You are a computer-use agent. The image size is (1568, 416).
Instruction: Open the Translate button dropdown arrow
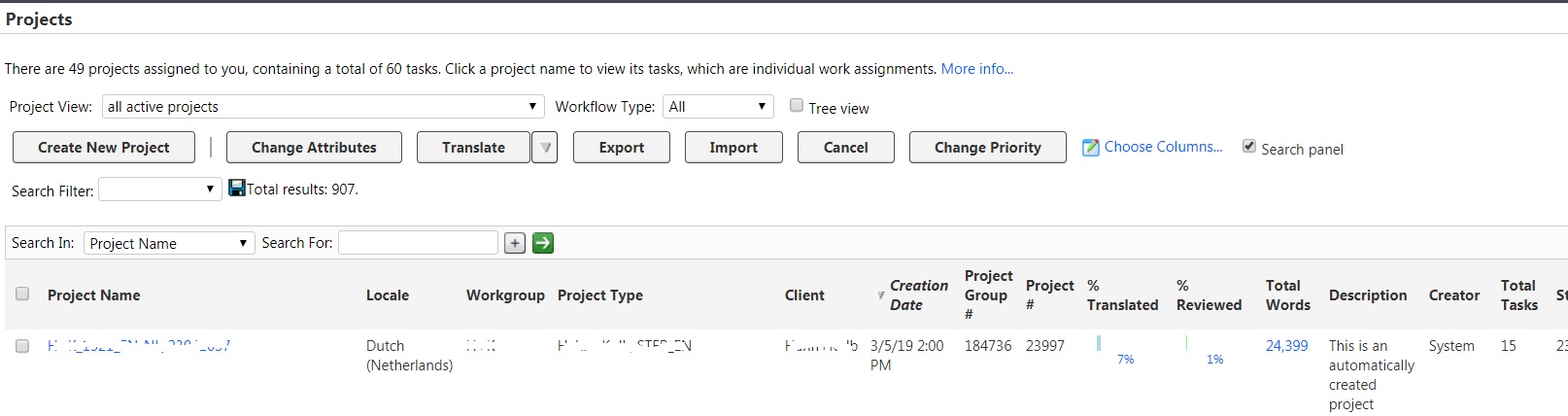pyautogui.click(x=545, y=148)
